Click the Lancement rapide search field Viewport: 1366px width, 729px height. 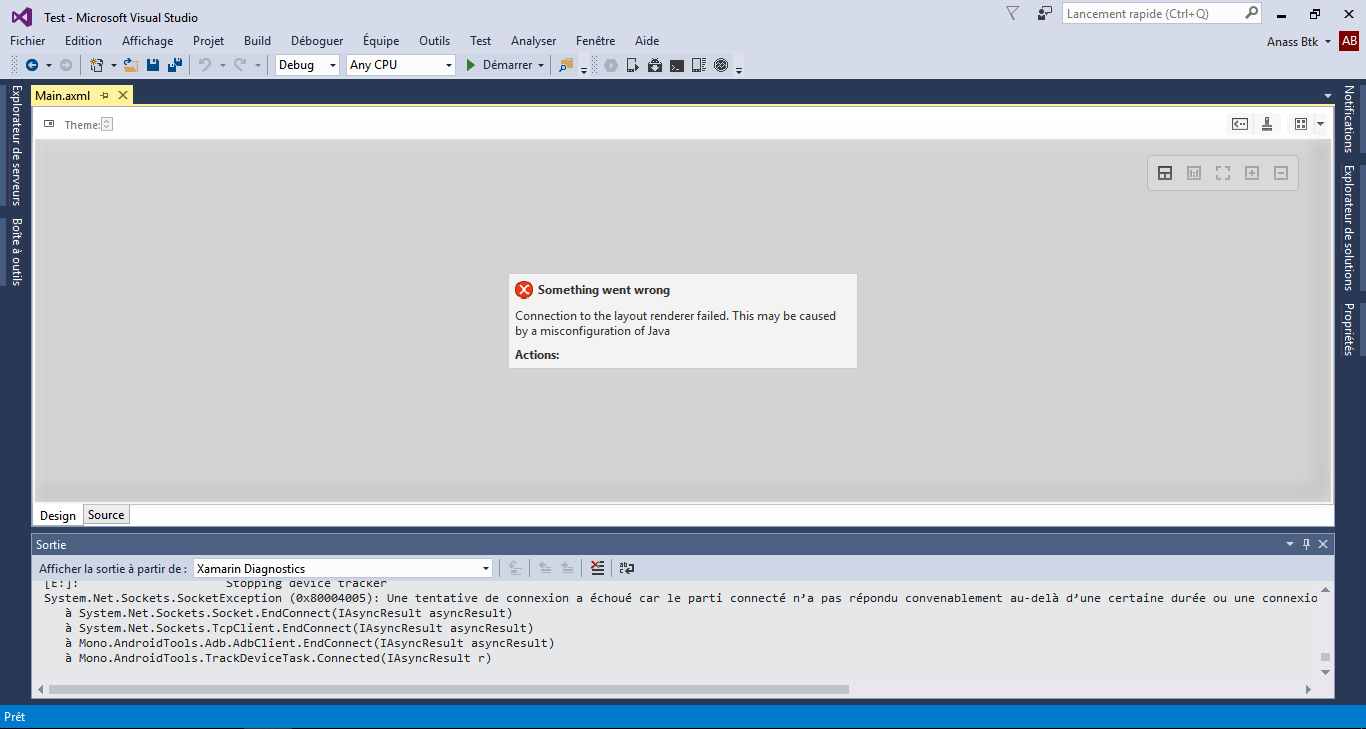(1152, 14)
